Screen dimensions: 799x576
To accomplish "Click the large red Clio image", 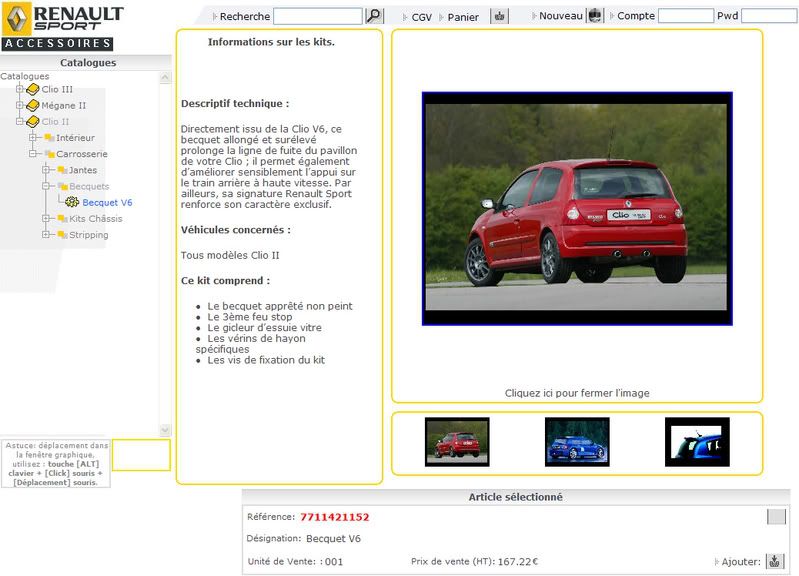I will pyautogui.click(x=577, y=208).
